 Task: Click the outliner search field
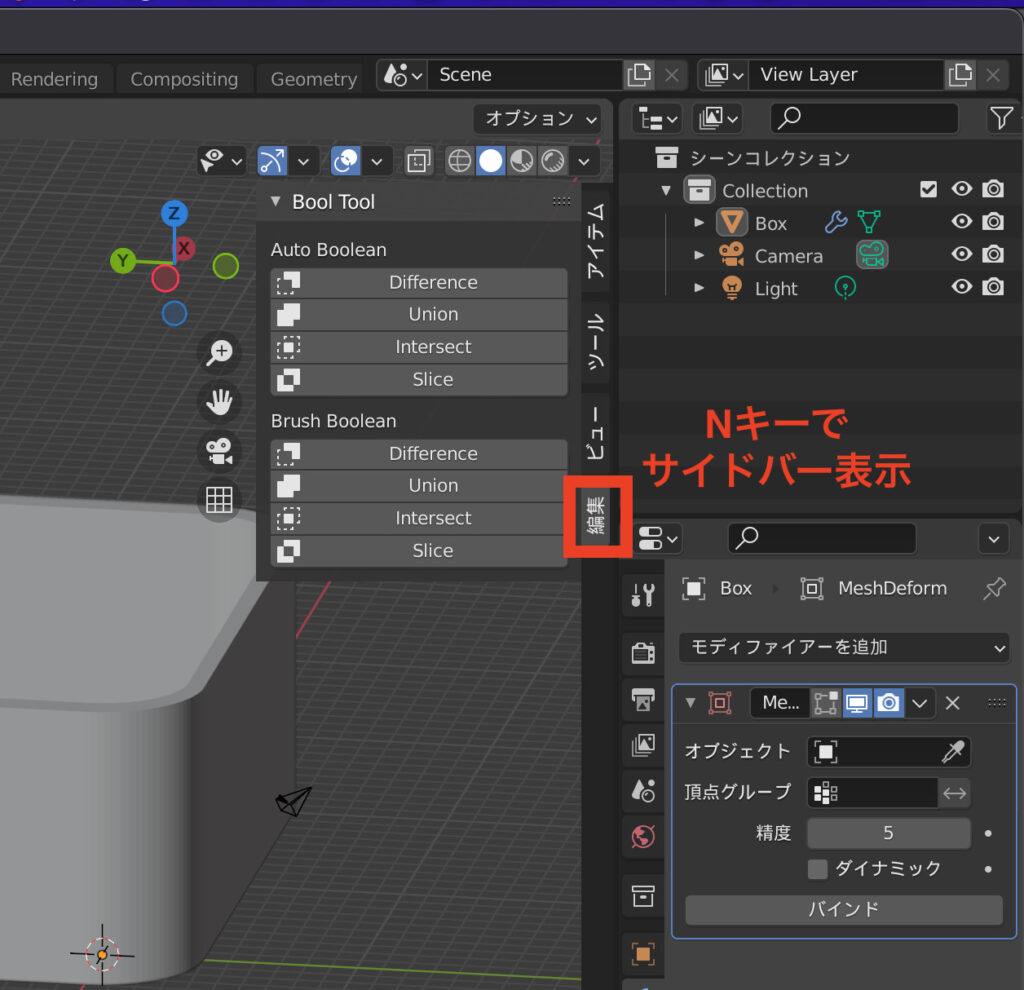pos(864,118)
